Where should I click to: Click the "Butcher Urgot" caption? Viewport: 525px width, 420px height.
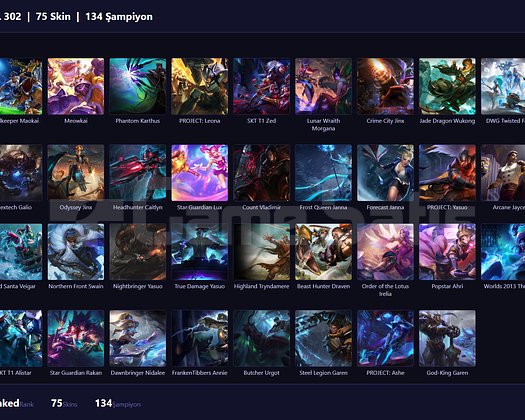261,373
